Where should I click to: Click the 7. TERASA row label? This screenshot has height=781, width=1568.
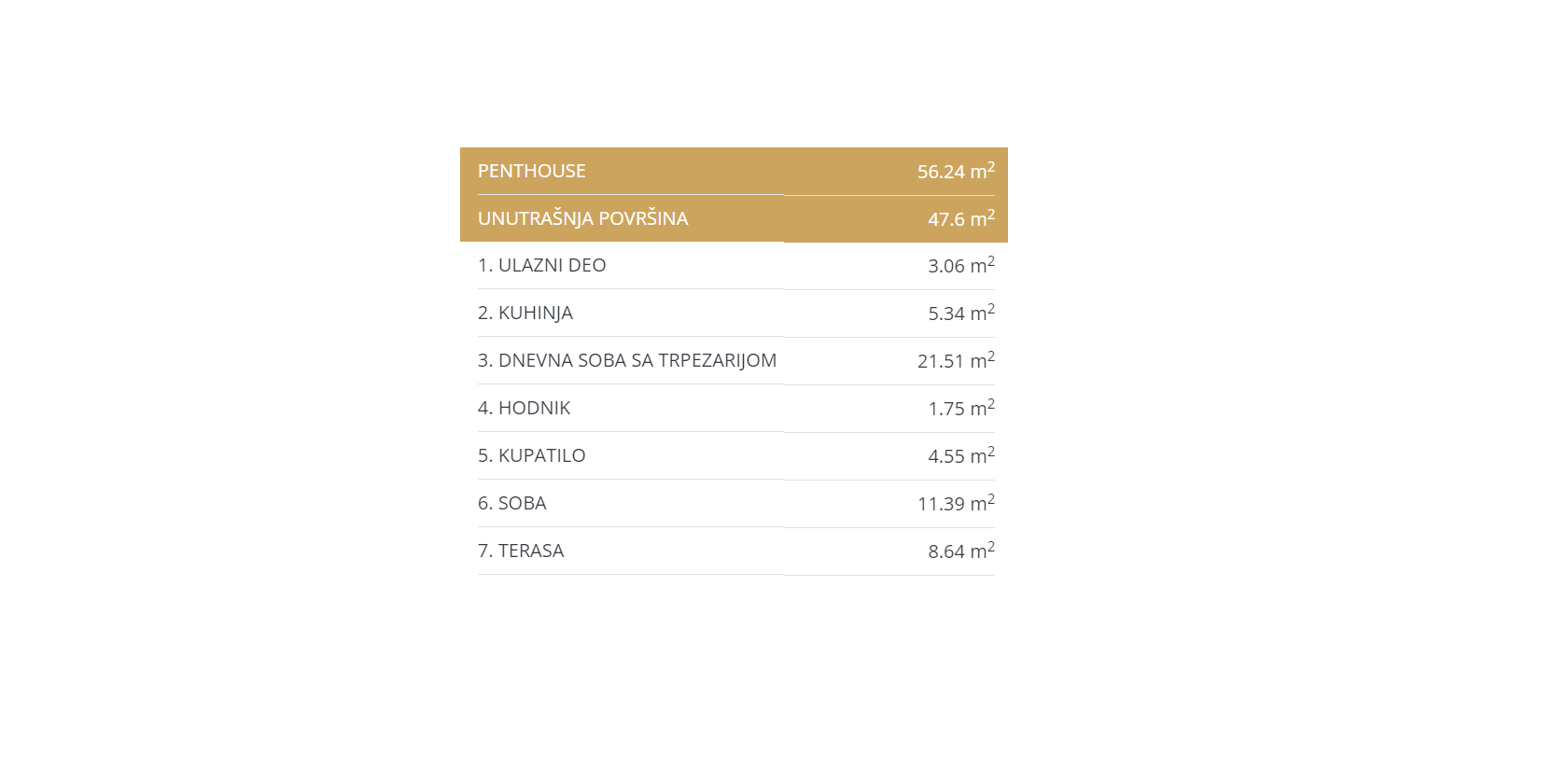(x=520, y=551)
